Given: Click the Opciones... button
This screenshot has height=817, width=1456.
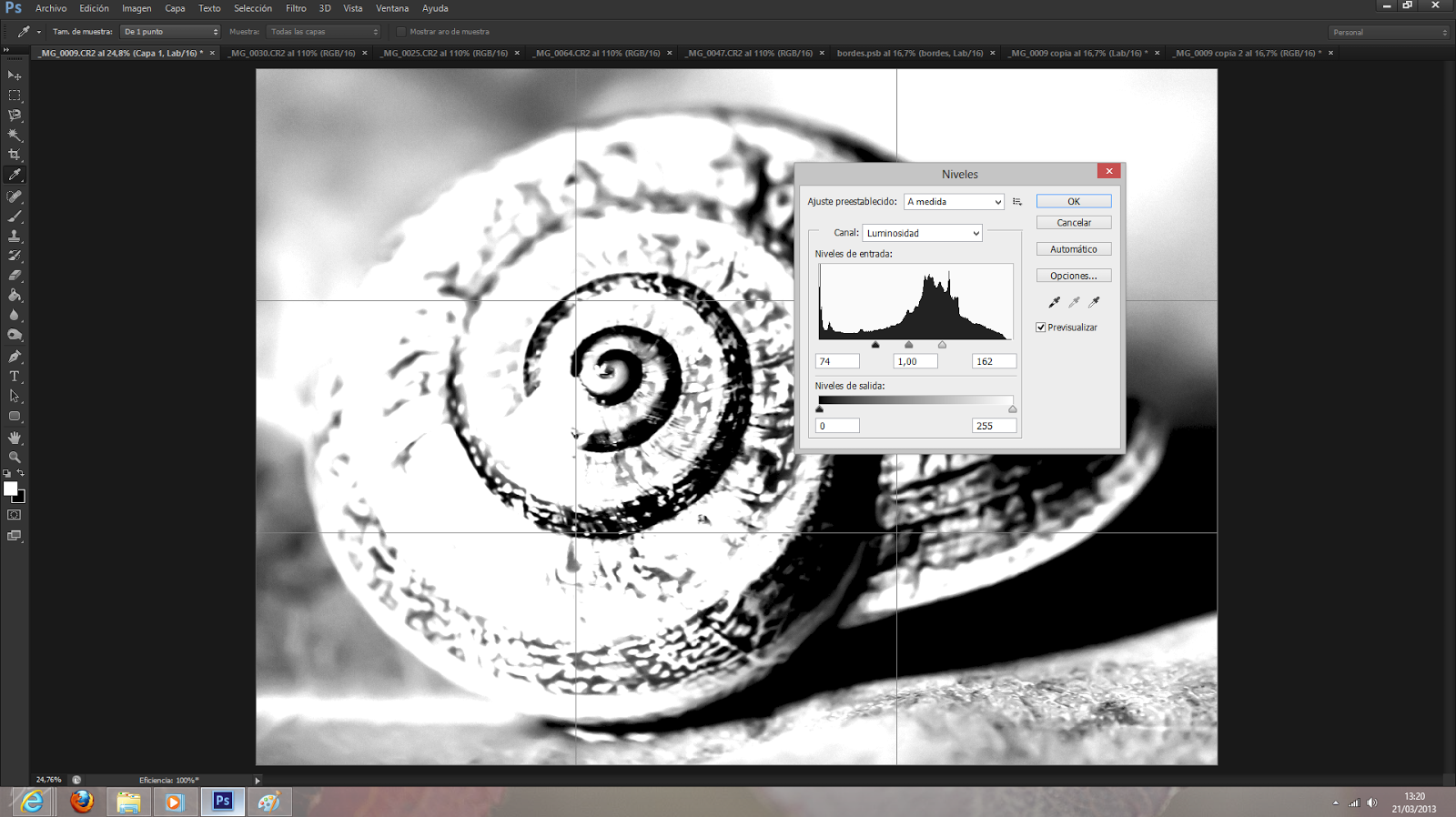Looking at the screenshot, I should 1074,276.
